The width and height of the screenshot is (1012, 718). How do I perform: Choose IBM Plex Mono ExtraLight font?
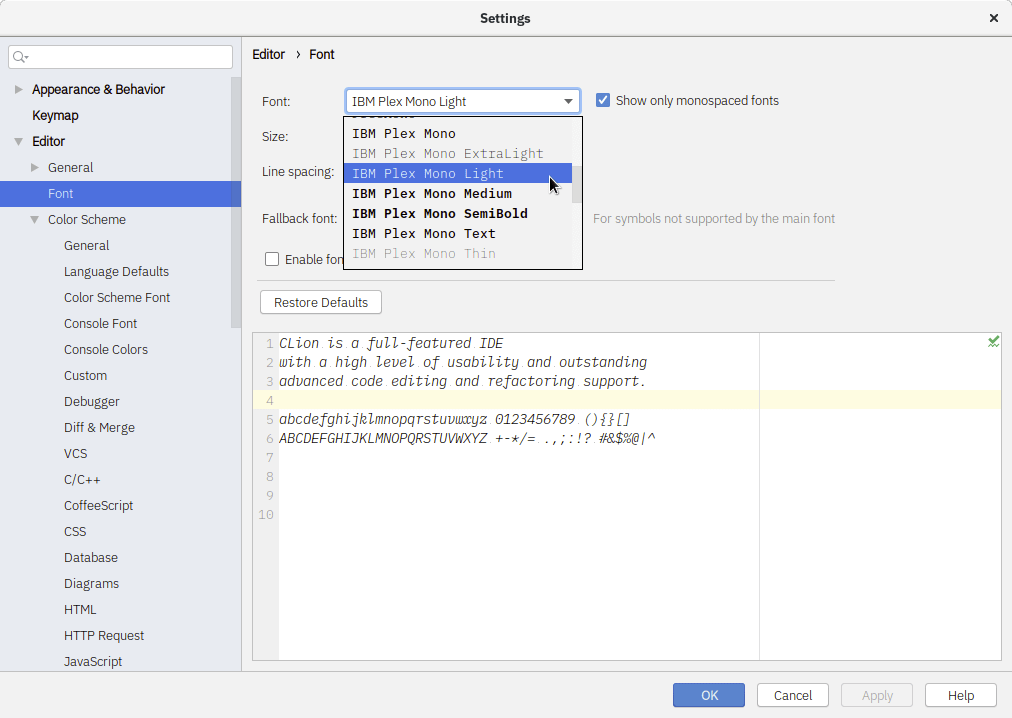[x=447, y=154]
